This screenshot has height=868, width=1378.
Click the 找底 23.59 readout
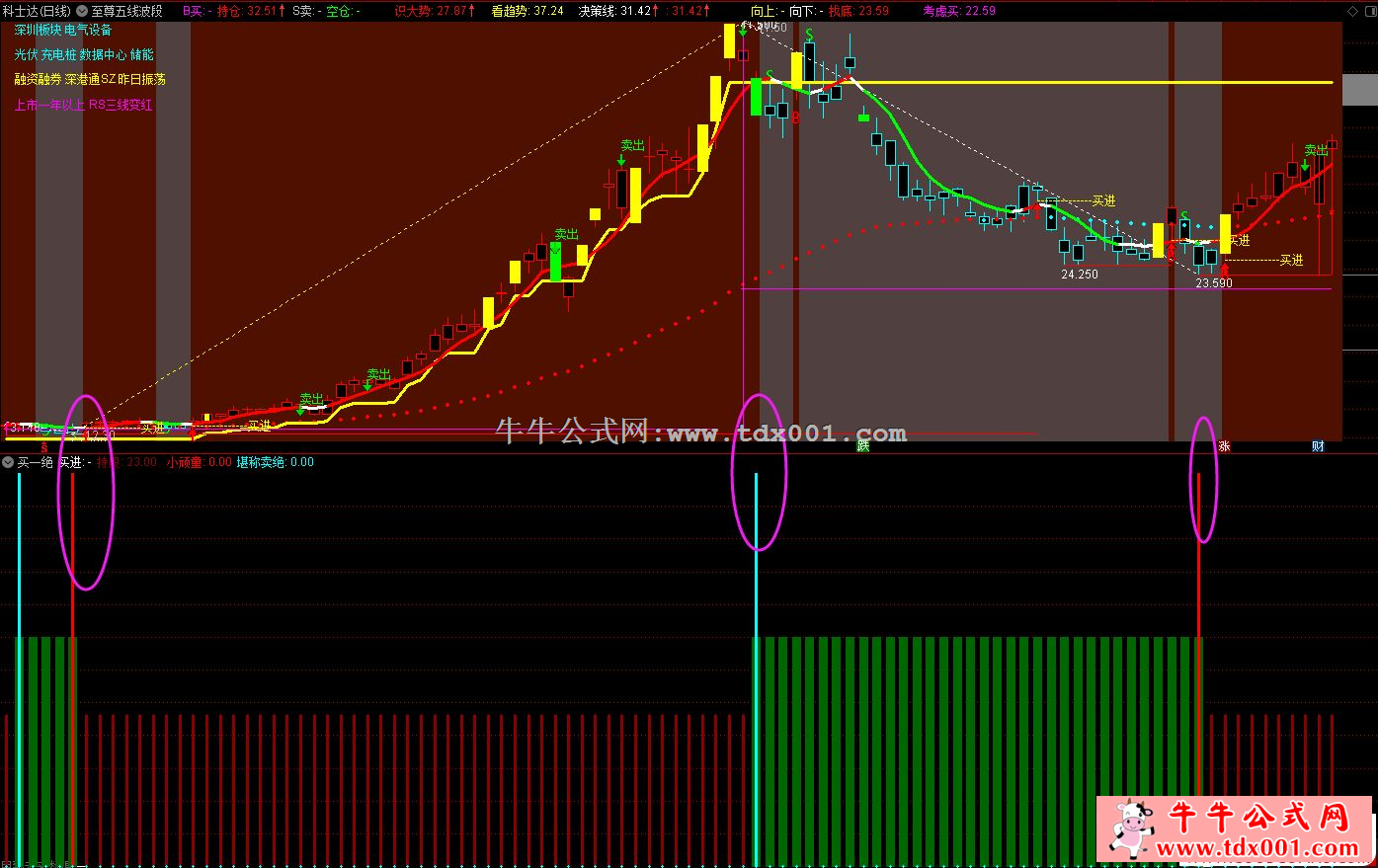click(858, 11)
